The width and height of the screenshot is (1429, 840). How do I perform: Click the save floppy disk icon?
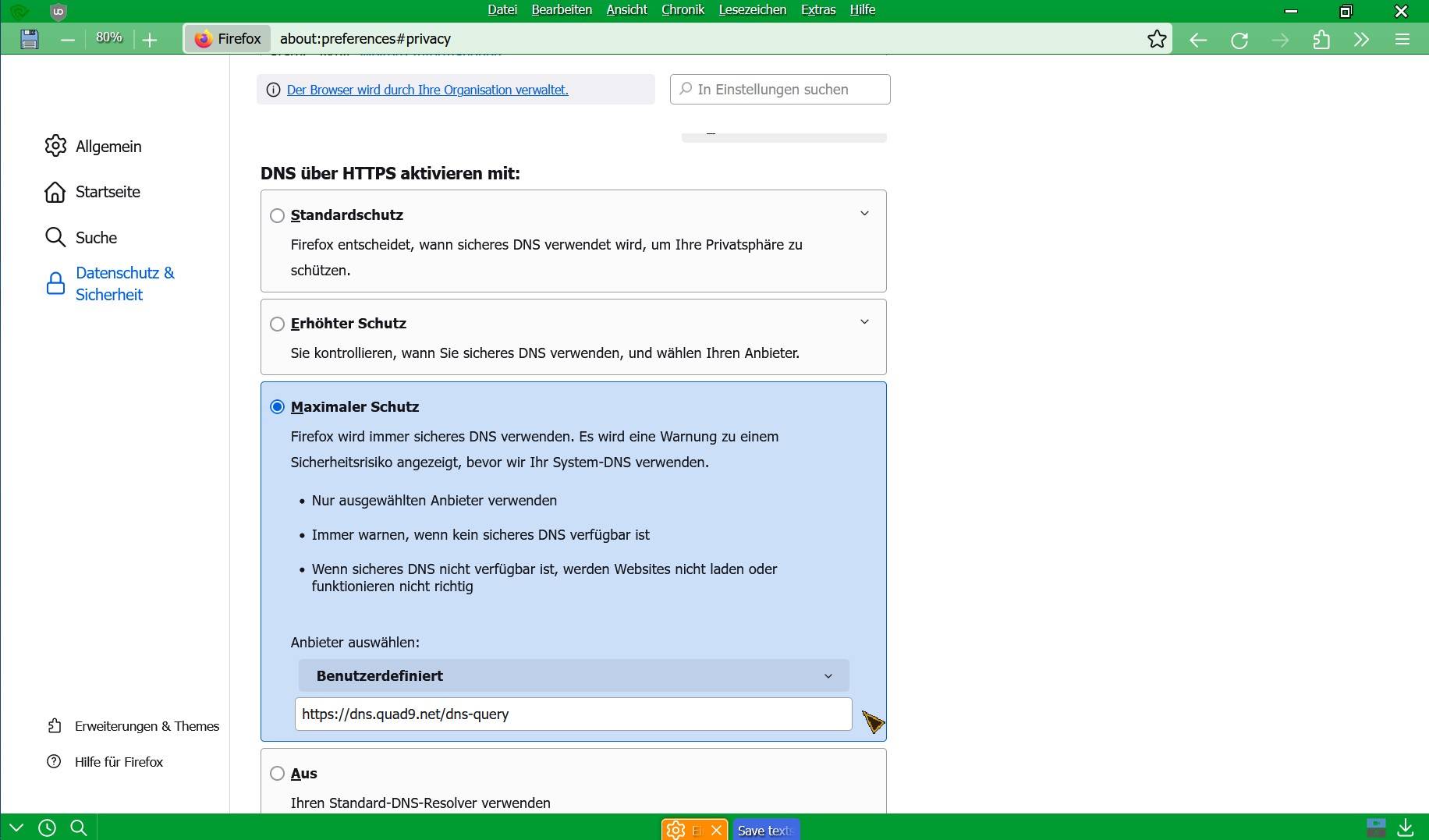click(30, 39)
